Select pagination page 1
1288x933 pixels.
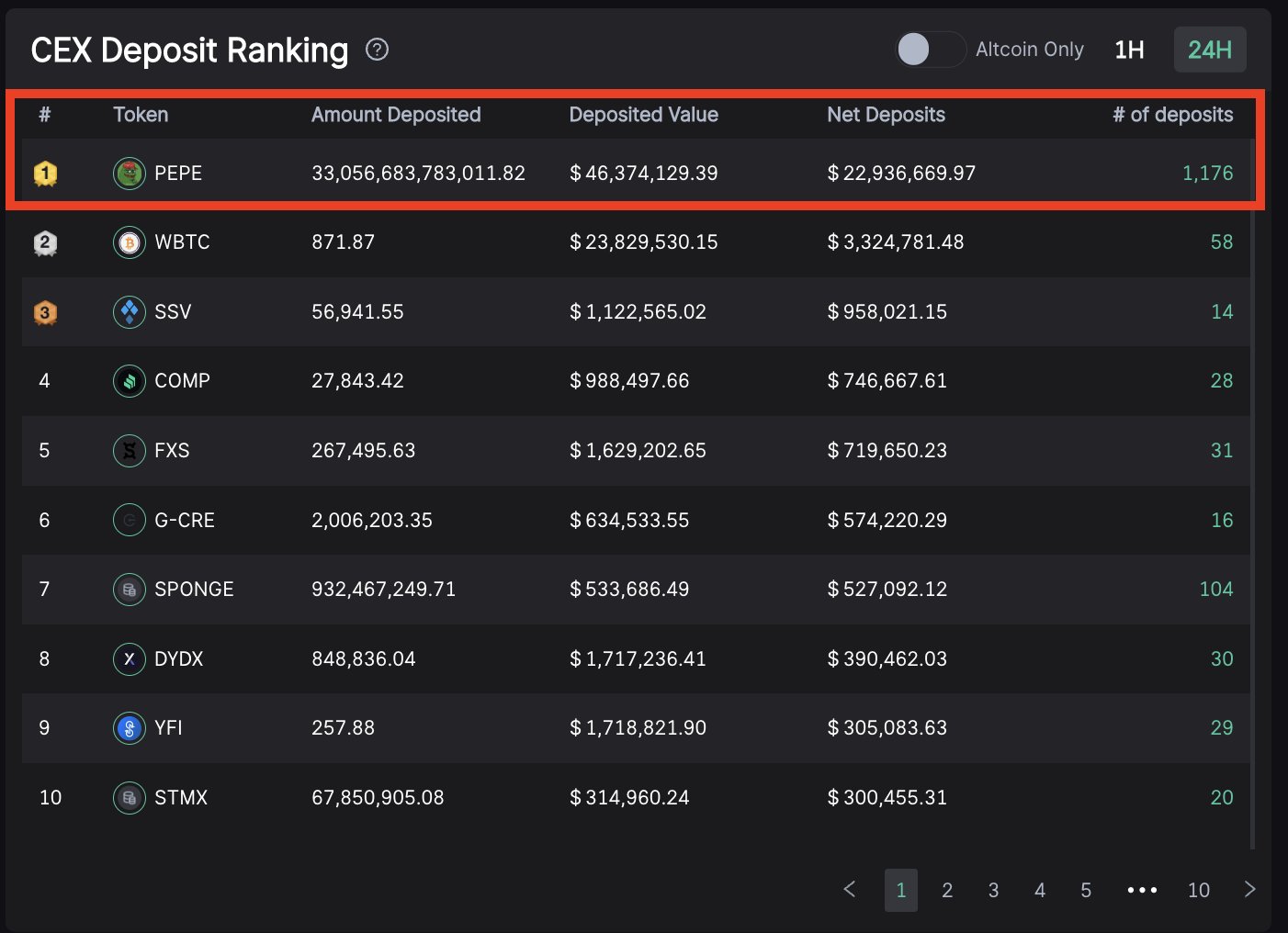tap(901, 890)
